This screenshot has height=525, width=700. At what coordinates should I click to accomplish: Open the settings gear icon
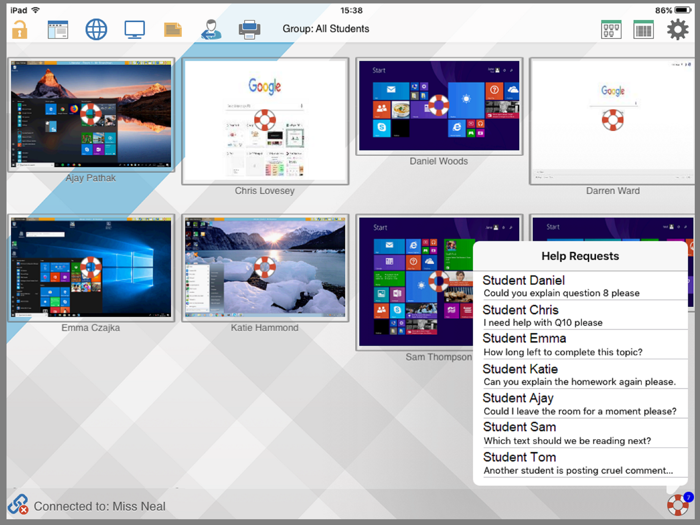click(x=678, y=29)
